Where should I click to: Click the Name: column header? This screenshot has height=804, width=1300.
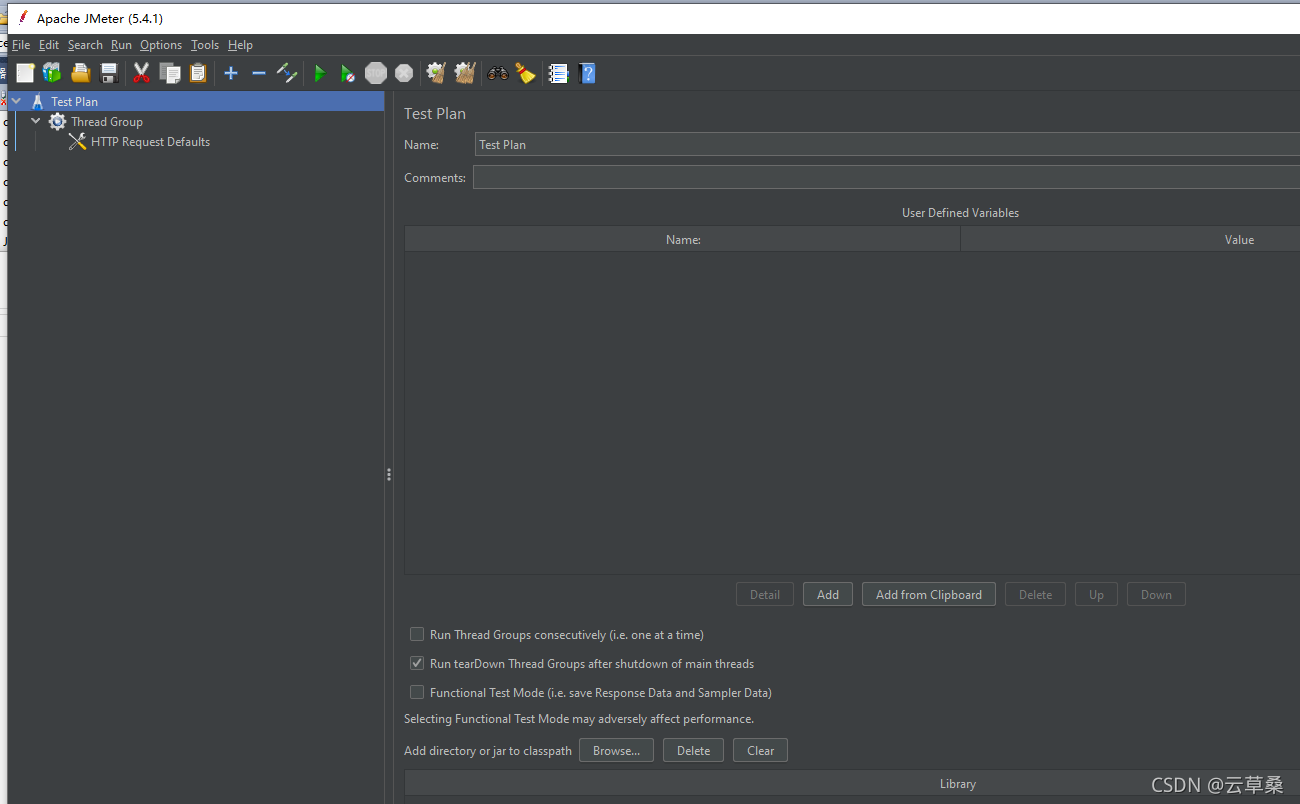683,239
